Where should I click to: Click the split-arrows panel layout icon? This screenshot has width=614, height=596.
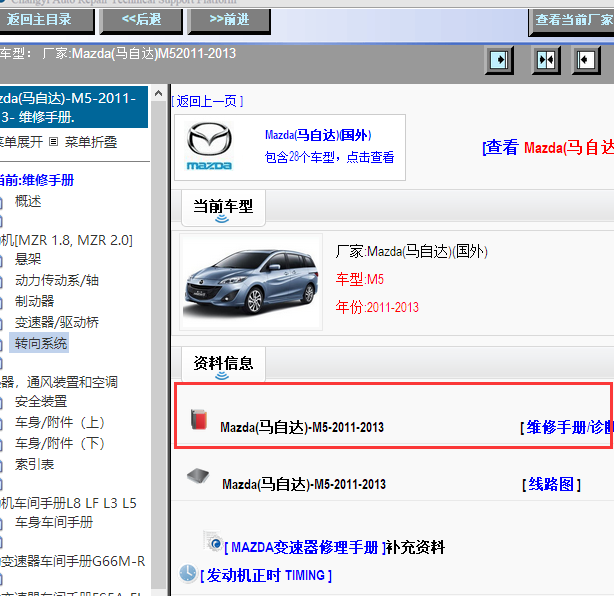(x=546, y=60)
